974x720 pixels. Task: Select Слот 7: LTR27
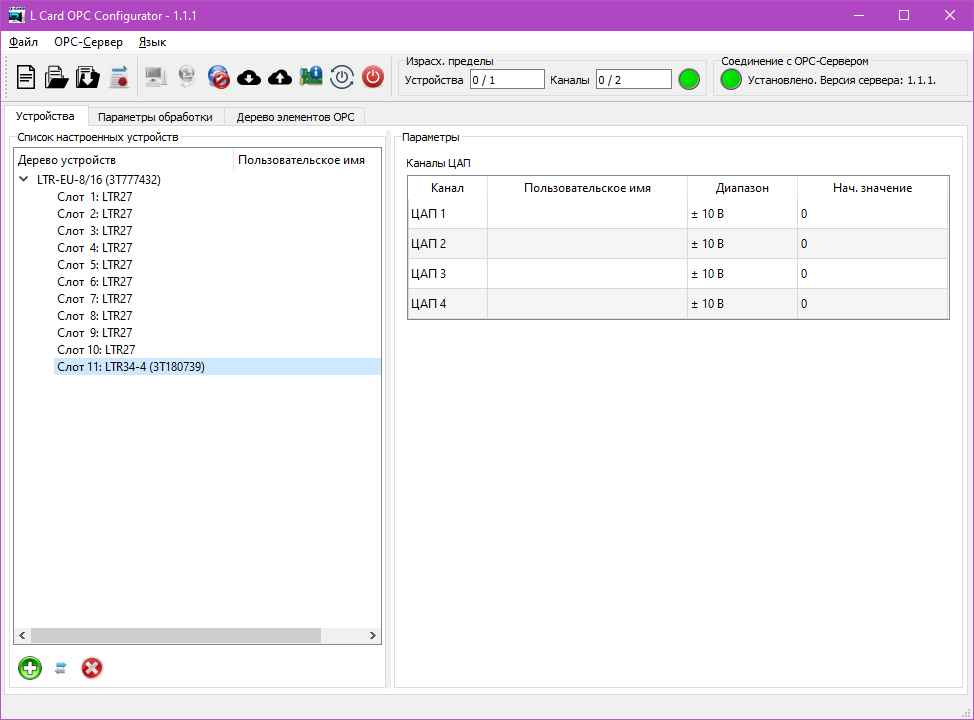(94, 299)
